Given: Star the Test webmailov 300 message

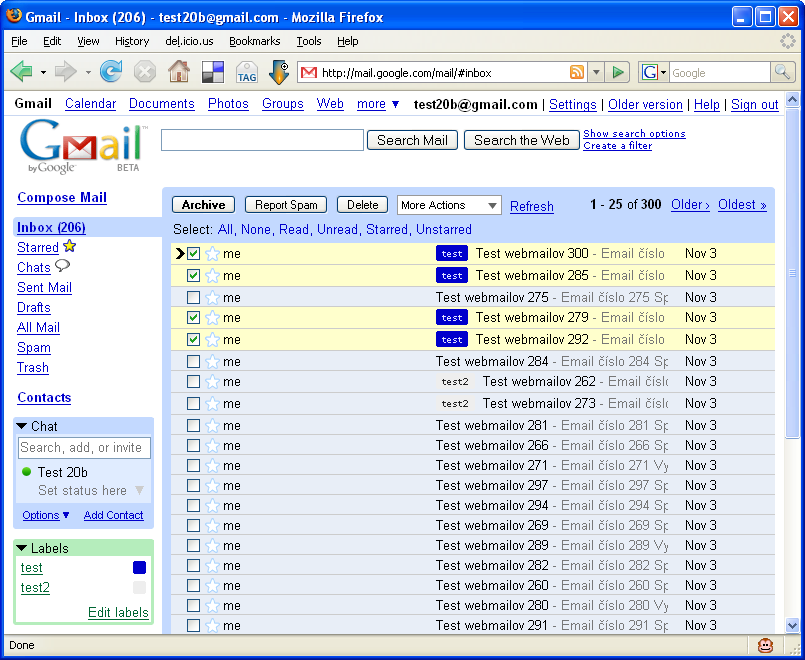Looking at the screenshot, I should click(x=212, y=254).
